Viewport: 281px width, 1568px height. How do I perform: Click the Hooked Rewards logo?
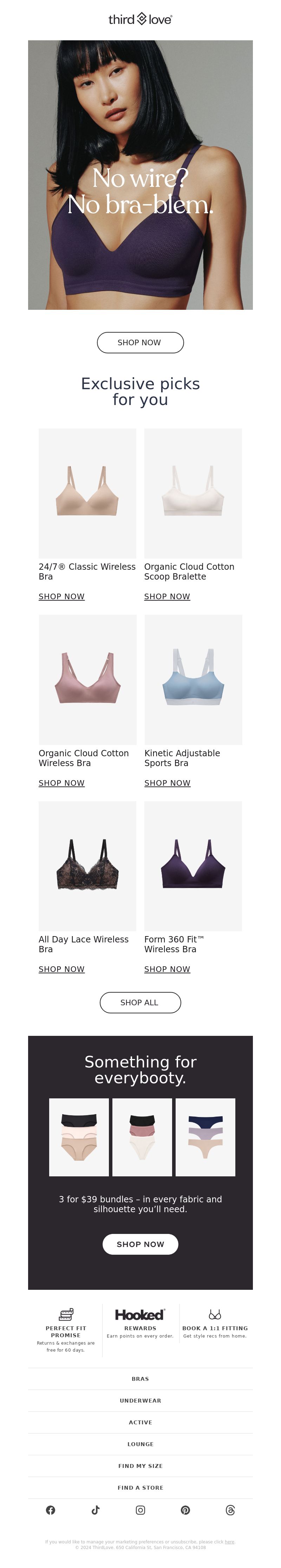click(x=140, y=1314)
